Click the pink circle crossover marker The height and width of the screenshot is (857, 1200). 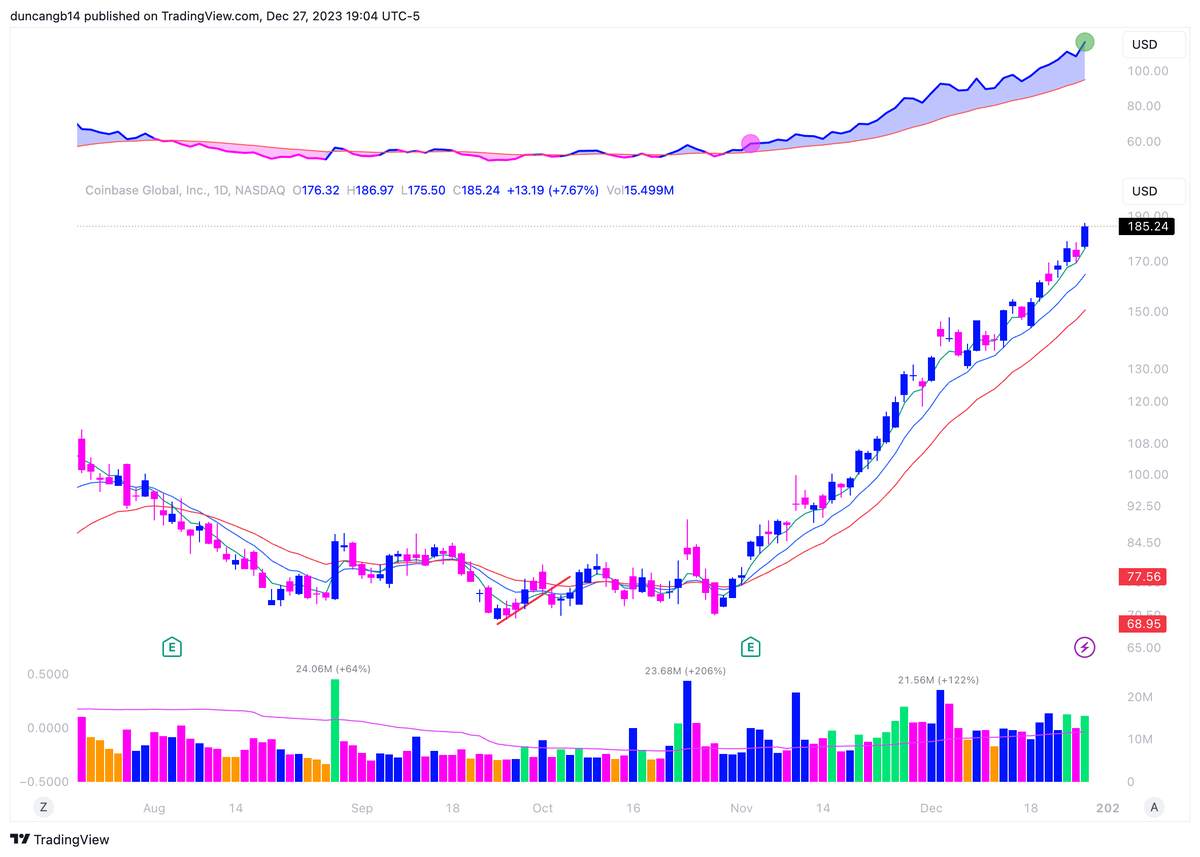(x=750, y=144)
